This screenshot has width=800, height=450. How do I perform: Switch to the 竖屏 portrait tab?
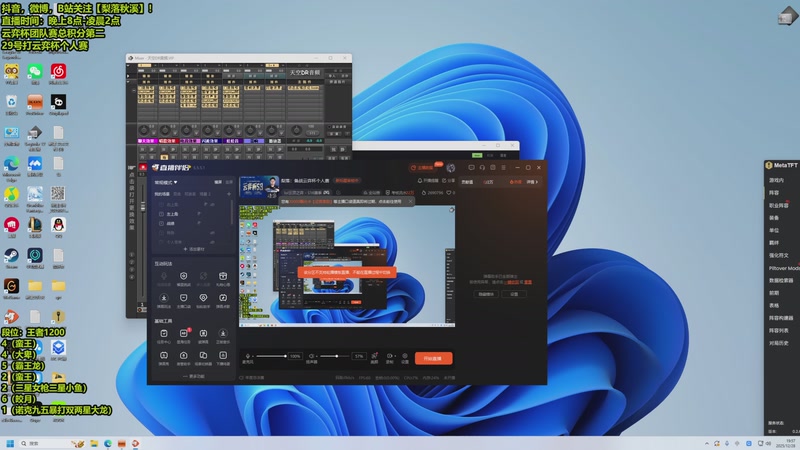pos(229,182)
